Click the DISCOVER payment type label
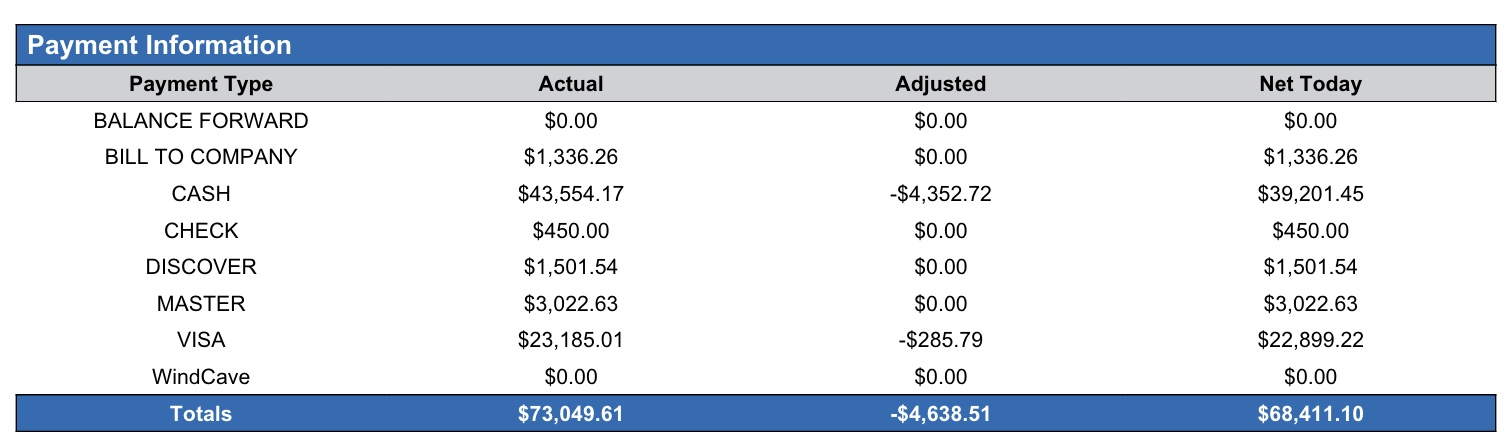Viewport: 1512px width, 442px height. [x=201, y=267]
